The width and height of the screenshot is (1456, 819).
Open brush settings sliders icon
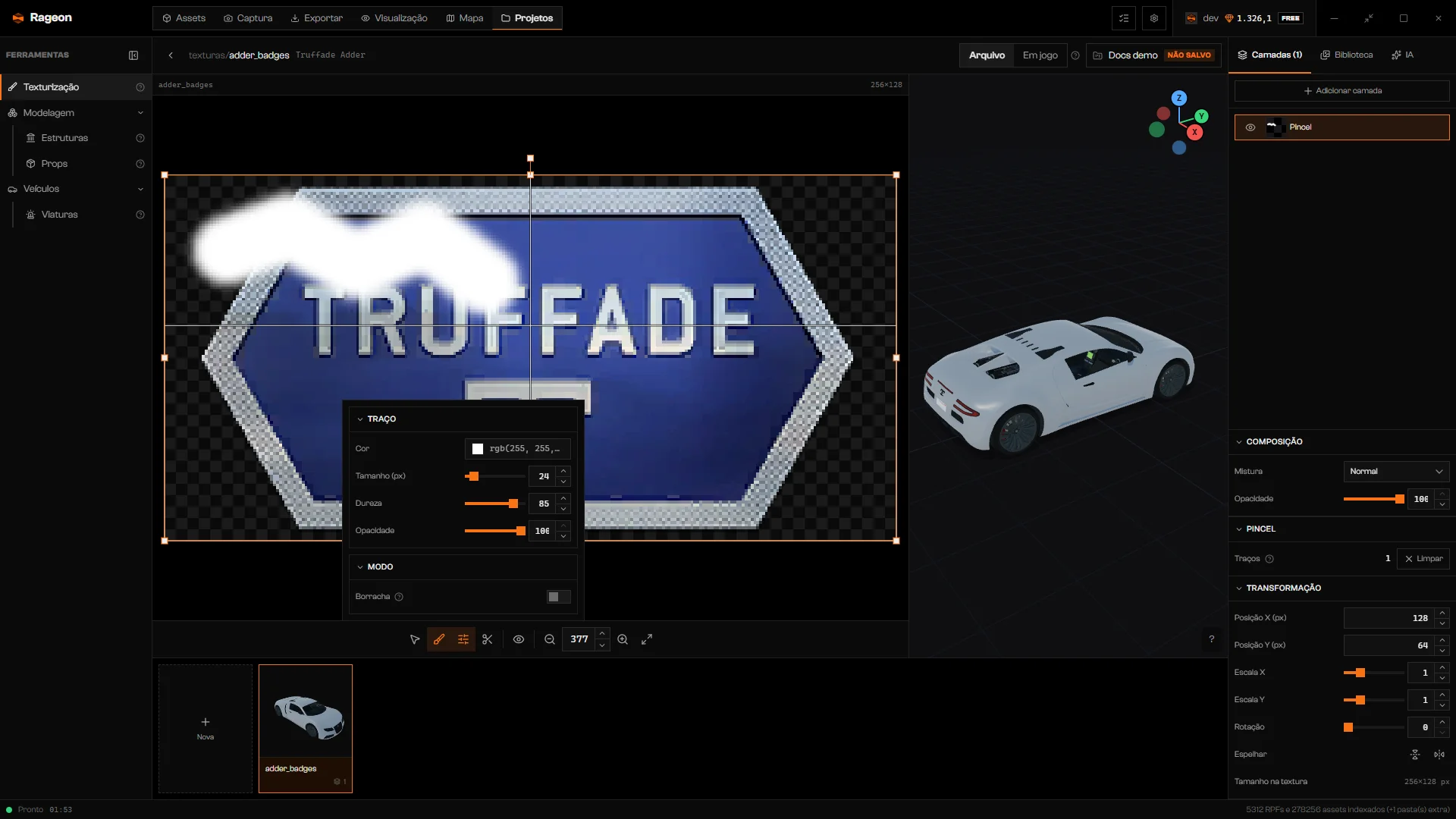(463, 639)
